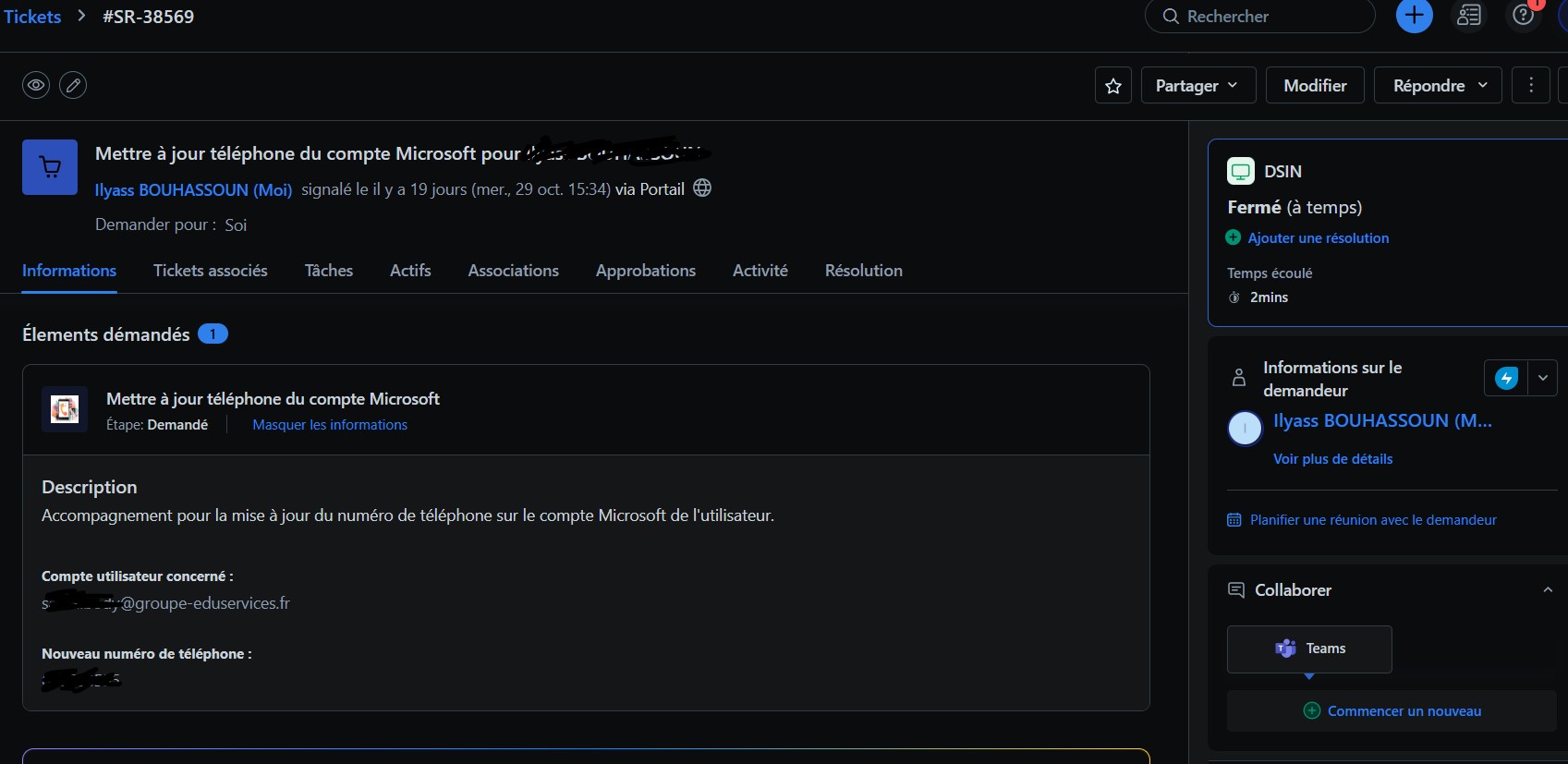Screen dimensions: 1568x764
Task: Open the Répondre dropdown menu
Action: click(1438, 85)
